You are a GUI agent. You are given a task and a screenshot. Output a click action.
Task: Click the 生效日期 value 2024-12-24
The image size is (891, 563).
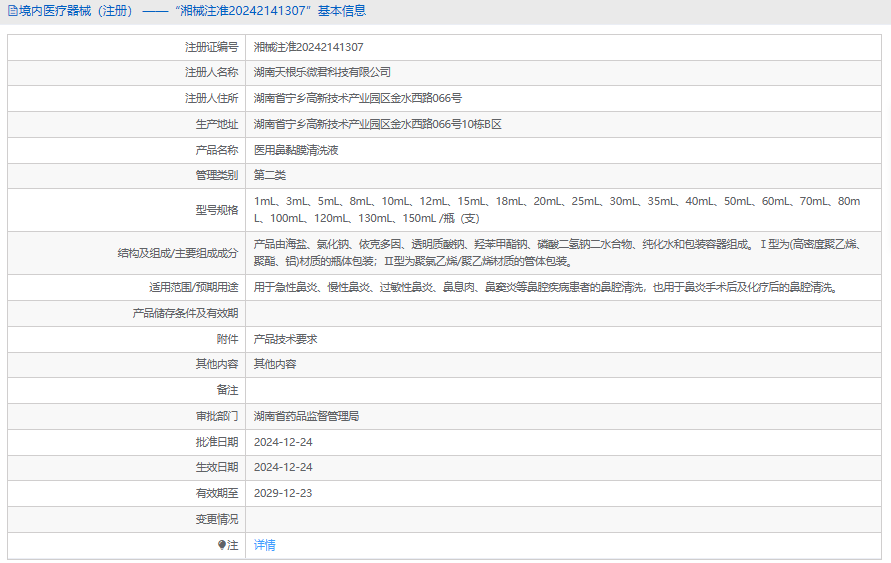283,467
